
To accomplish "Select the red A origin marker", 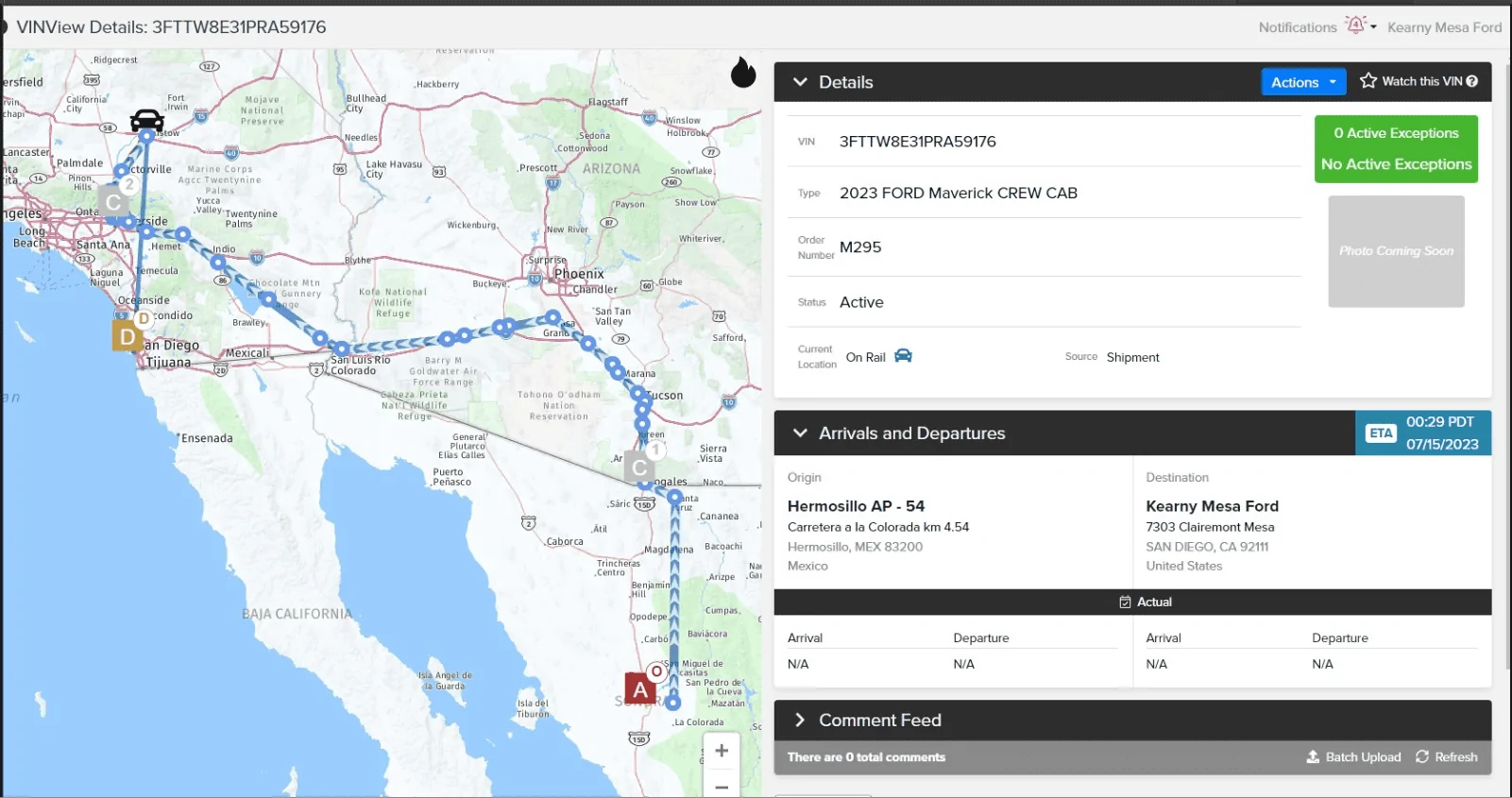I will click(x=640, y=688).
